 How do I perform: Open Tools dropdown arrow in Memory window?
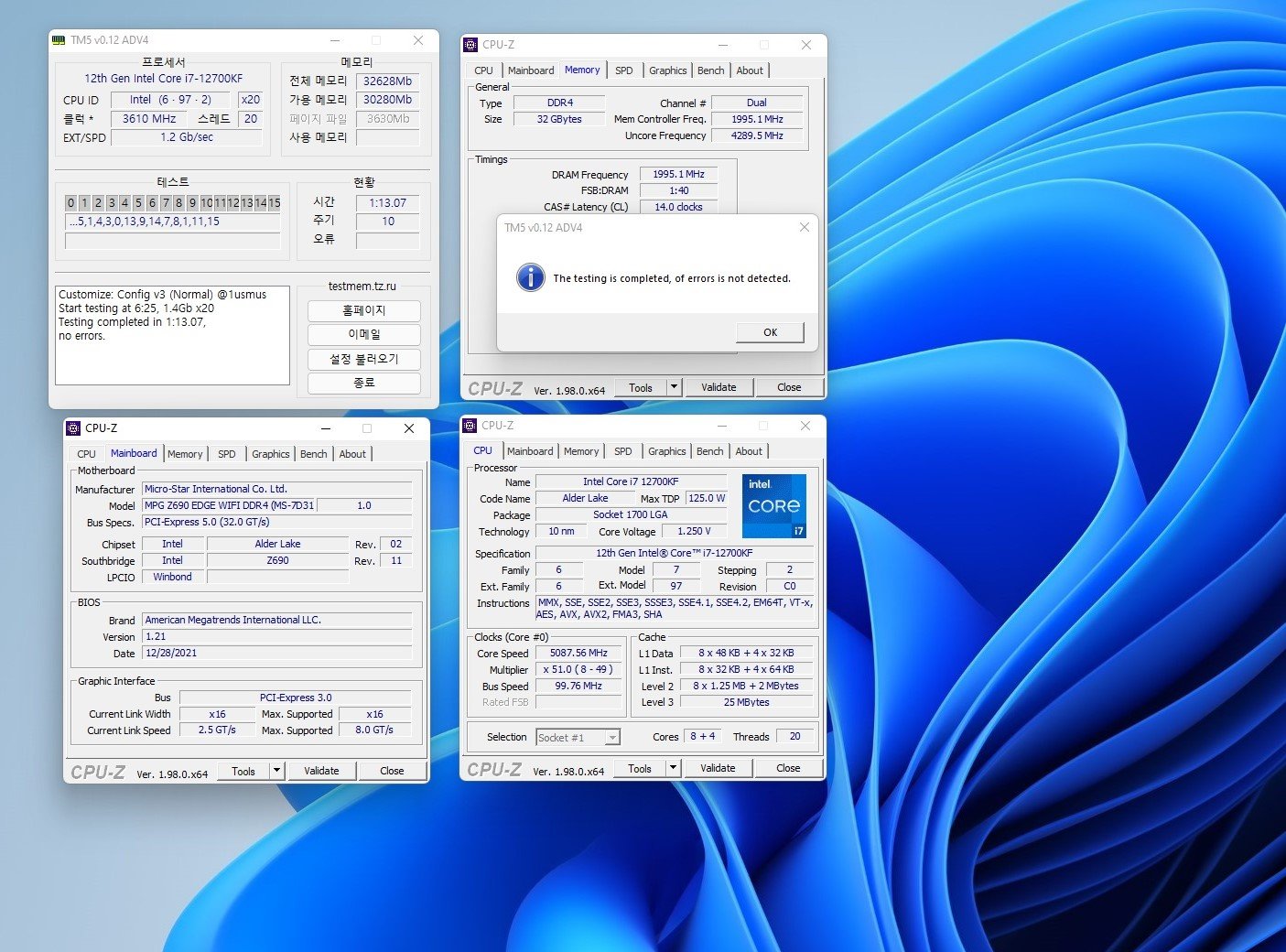click(x=675, y=387)
